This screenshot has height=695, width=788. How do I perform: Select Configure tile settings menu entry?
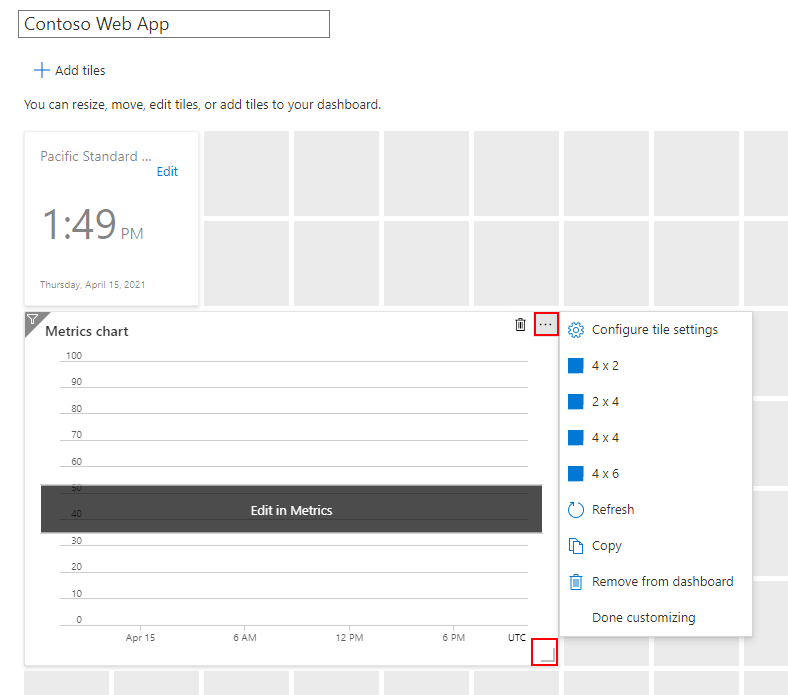tap(654, 330)
